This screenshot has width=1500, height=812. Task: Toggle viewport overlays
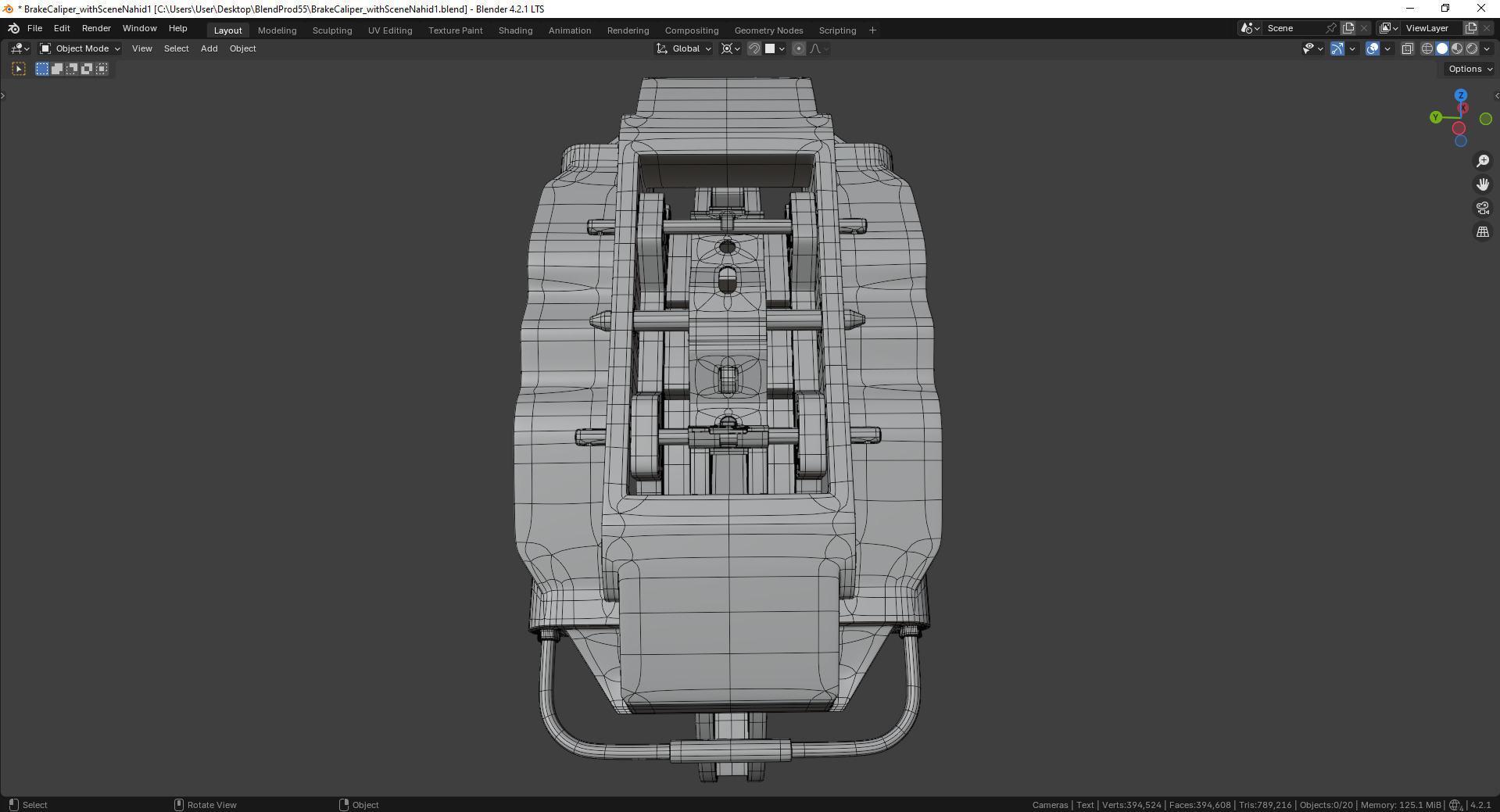[1373, 48]
